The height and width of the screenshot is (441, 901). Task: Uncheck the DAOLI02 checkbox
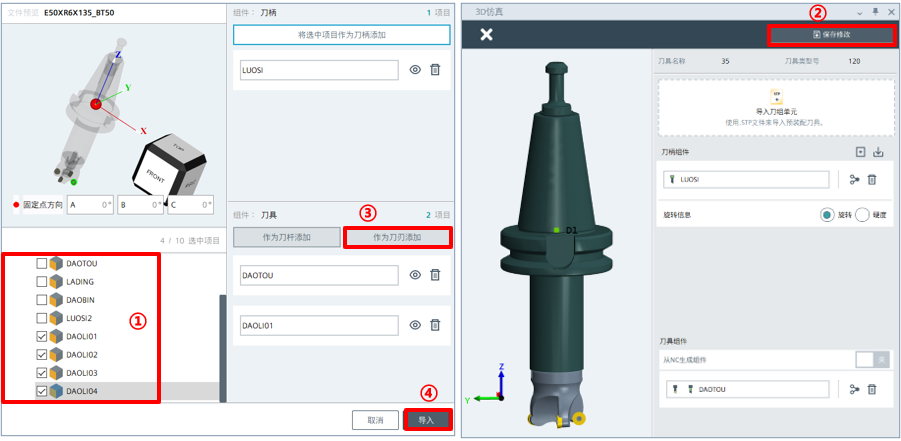41,354
